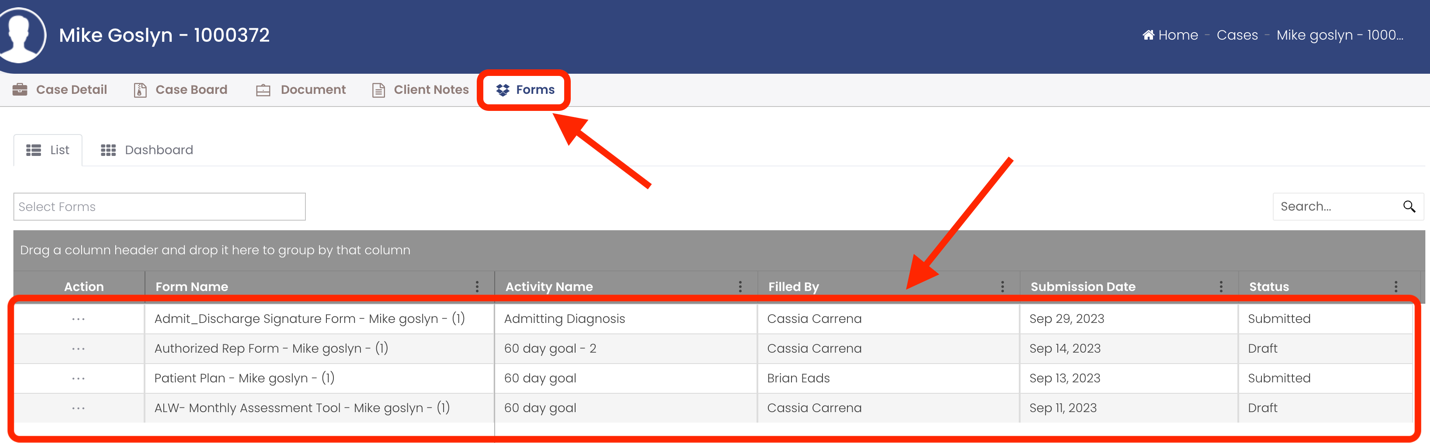
Task: Click the user avatar profile icon
Action: point(22,34)
